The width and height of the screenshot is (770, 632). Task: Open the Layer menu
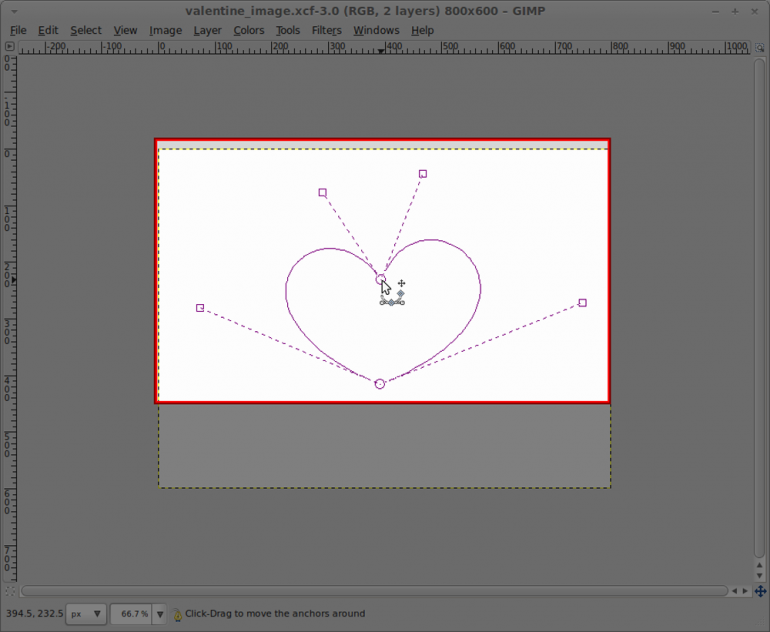207,30
